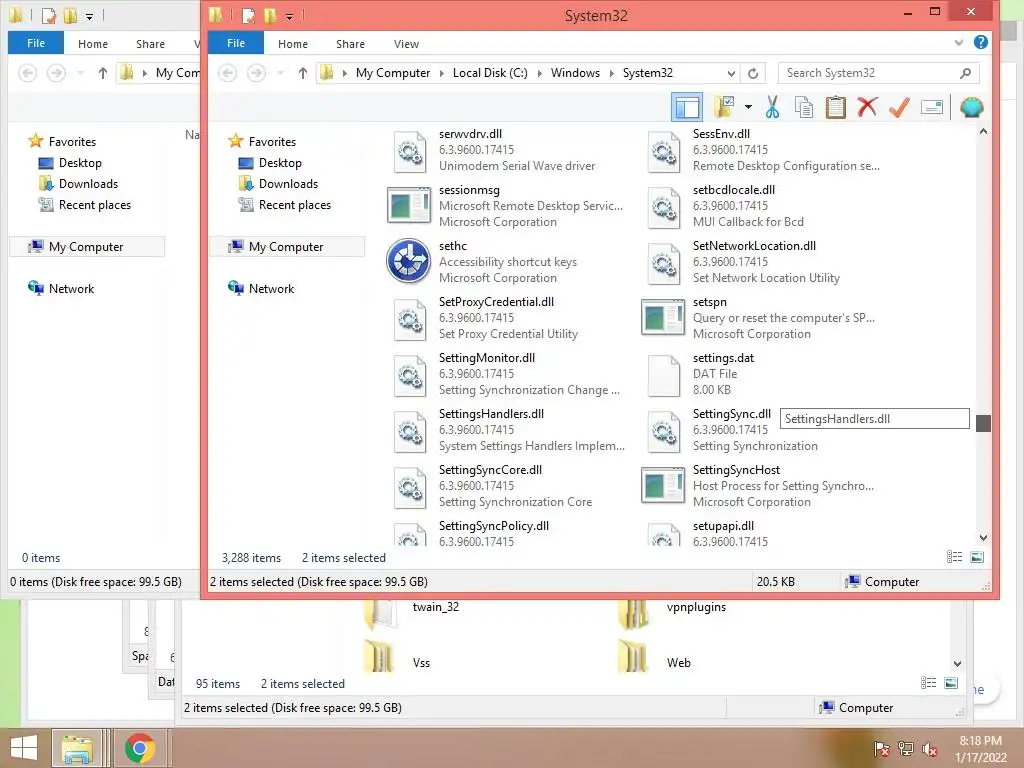Click the orange checkmark Properties icon
This screenshot has height=768, width=1024.
tap(899, 107)
